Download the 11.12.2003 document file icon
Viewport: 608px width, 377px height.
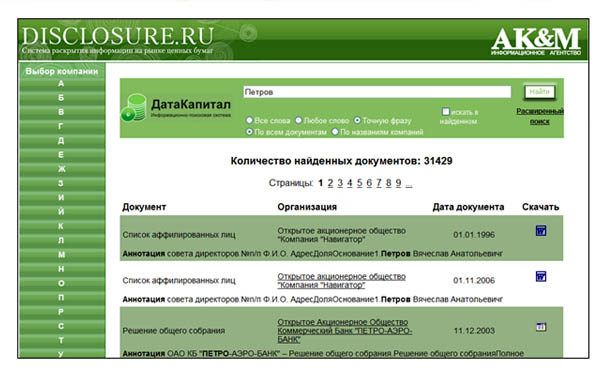click(541, 327)
